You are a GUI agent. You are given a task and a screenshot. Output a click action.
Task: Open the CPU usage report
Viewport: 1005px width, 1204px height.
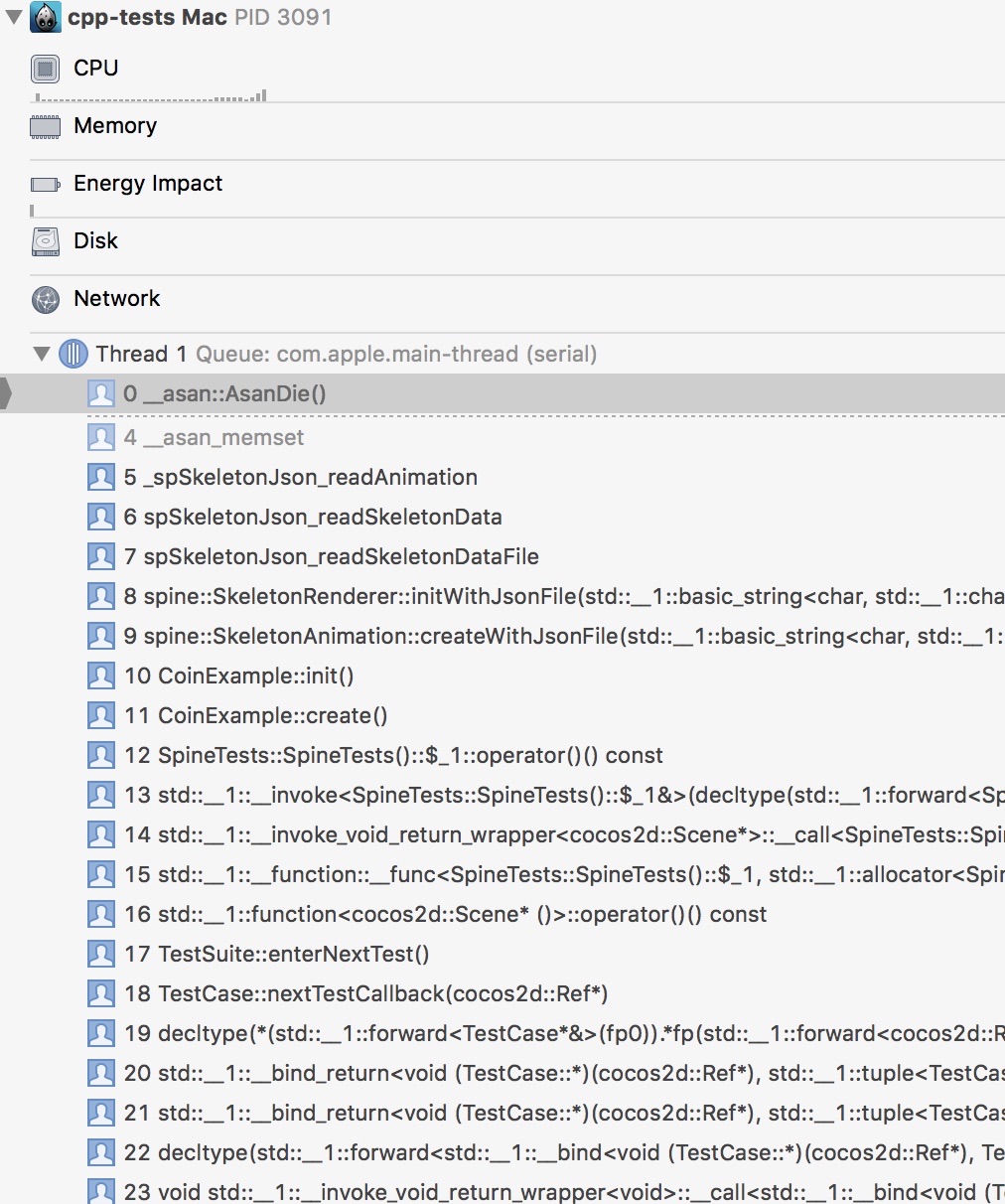[x=96, y=69]
